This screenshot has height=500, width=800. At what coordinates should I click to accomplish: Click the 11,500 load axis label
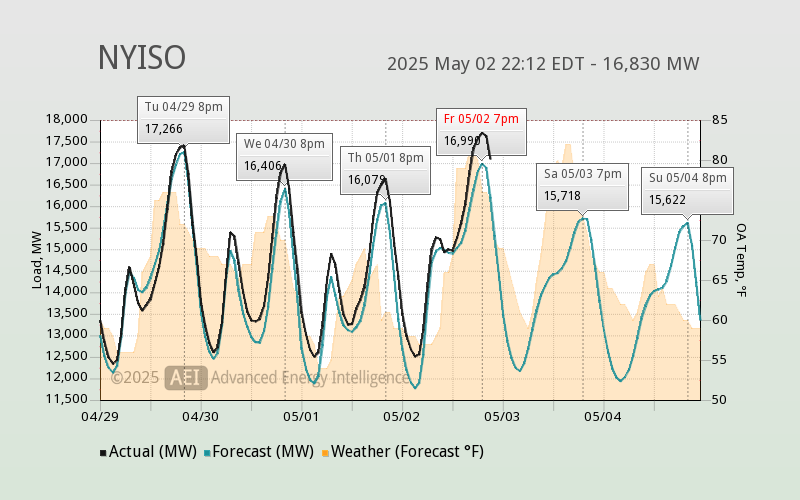coord(67,399)
